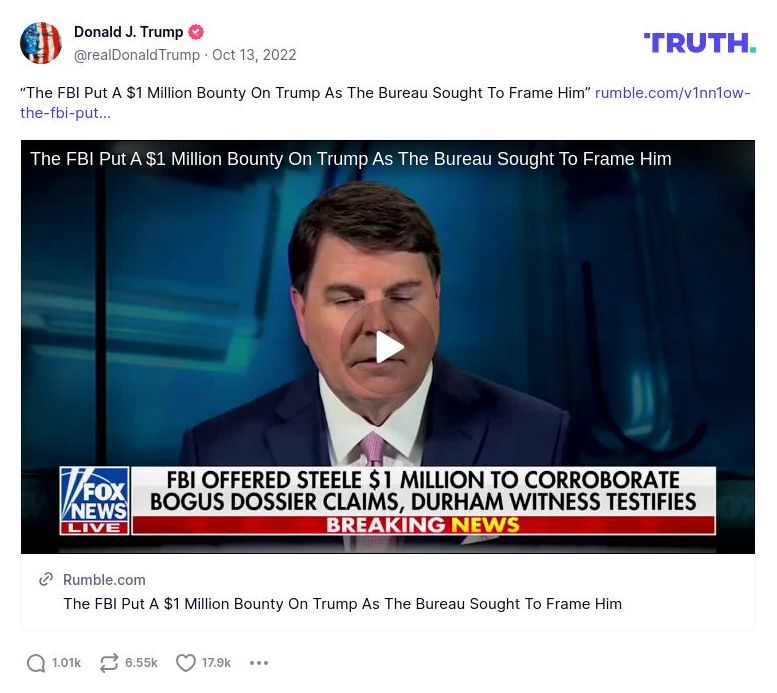Like the post with heart icon

tap(186, 663)
